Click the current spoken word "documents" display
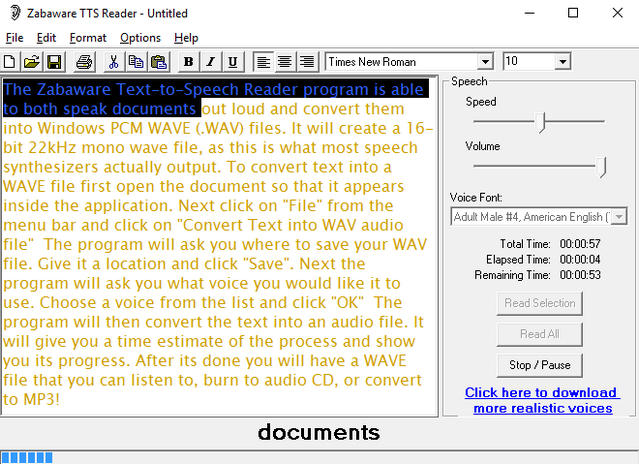This screenshot has height=464, width=639. [x=319, y=432]
